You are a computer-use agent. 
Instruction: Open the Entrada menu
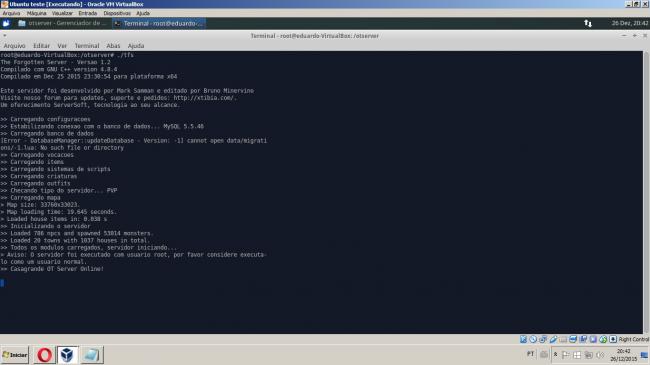pos(87,13)
